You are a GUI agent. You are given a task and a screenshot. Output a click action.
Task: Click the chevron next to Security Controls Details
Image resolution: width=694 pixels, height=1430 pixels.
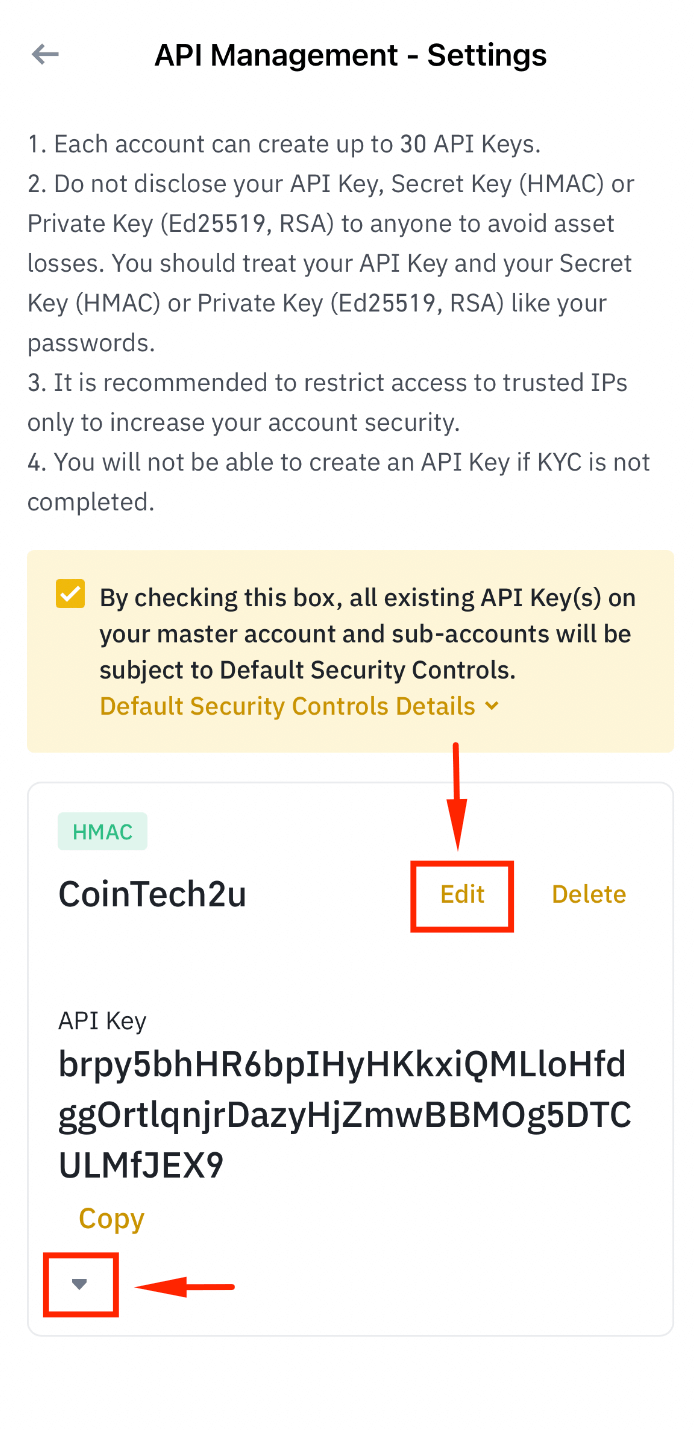[x=490, y=706]
